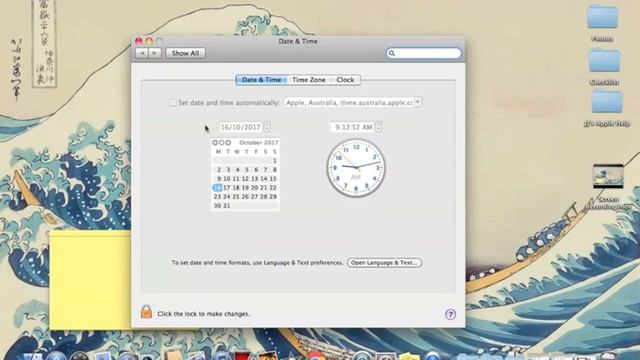Click Open Language & Text button
Screen dimensions: 640x360
pyautogui.click(x=384, y=262)
